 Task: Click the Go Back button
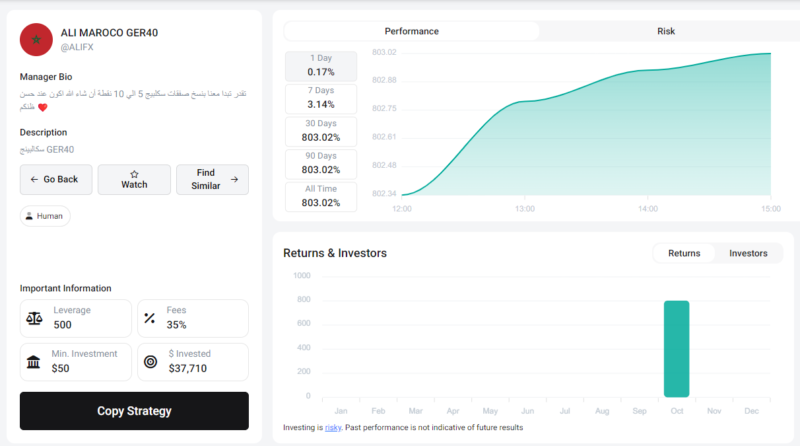coord(56,180)
